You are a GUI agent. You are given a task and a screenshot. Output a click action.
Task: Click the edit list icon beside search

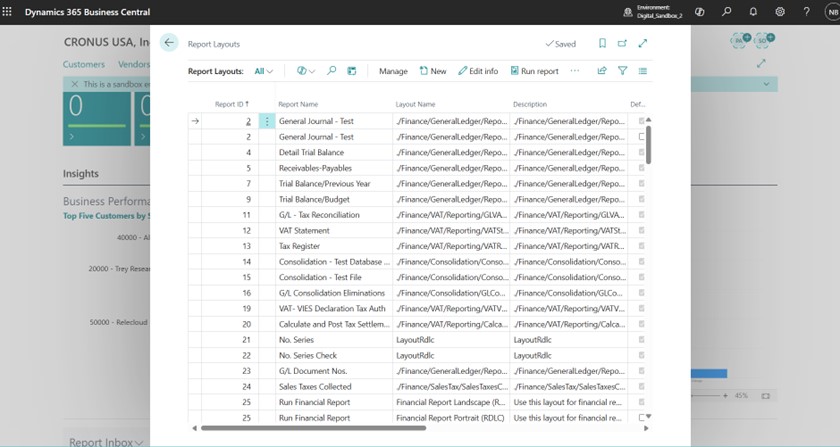pyautogui.click(x=351, y=71)
